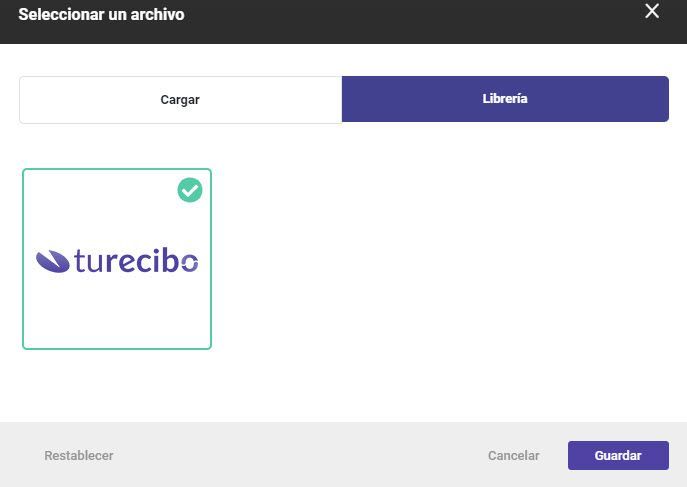Click the Restablecer button
Image resolution: width=687 pixels, height=487 pixels.
[x=79, y=455]
